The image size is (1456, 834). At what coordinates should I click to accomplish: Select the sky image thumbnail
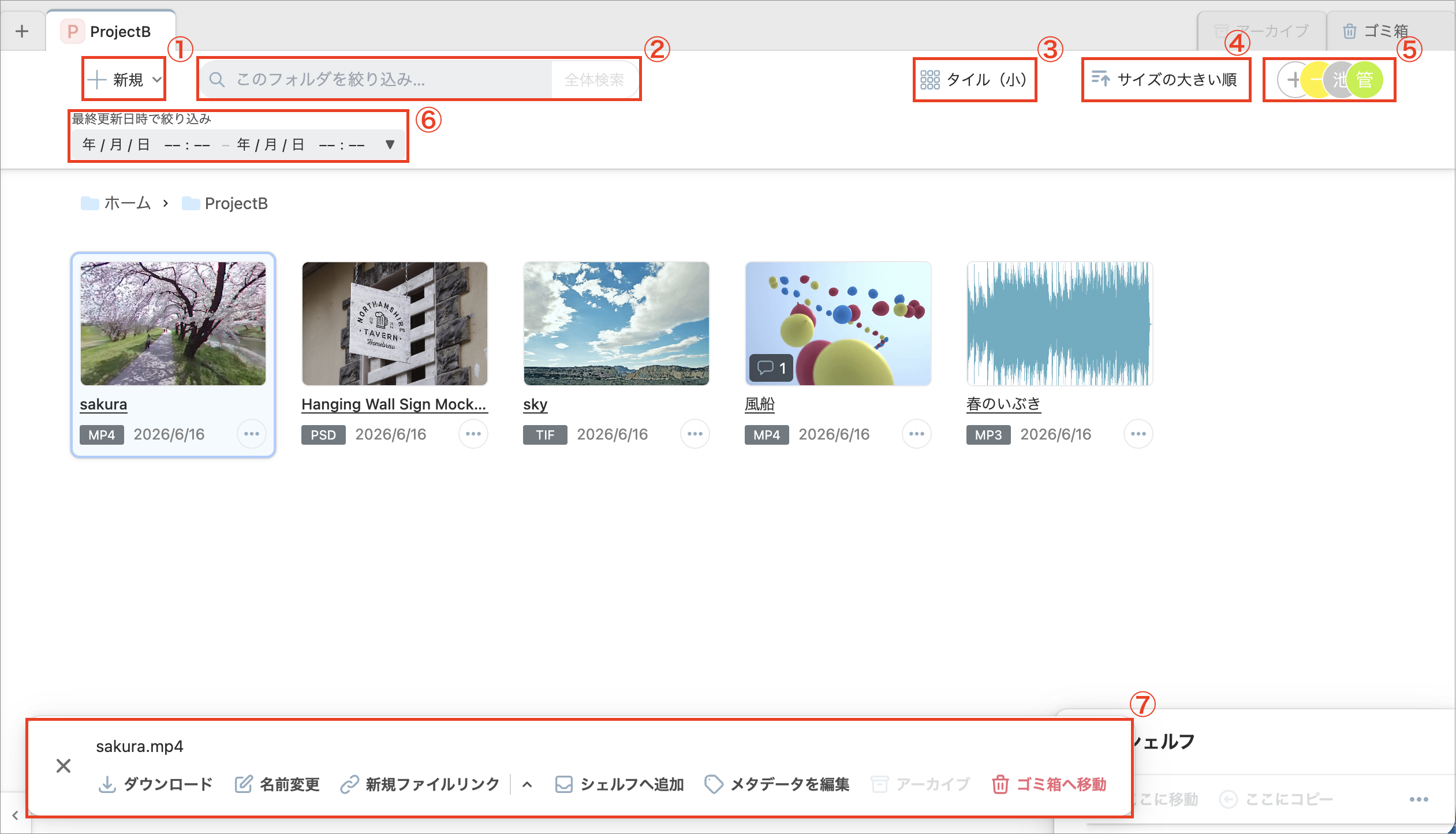[x=617, y=323]
